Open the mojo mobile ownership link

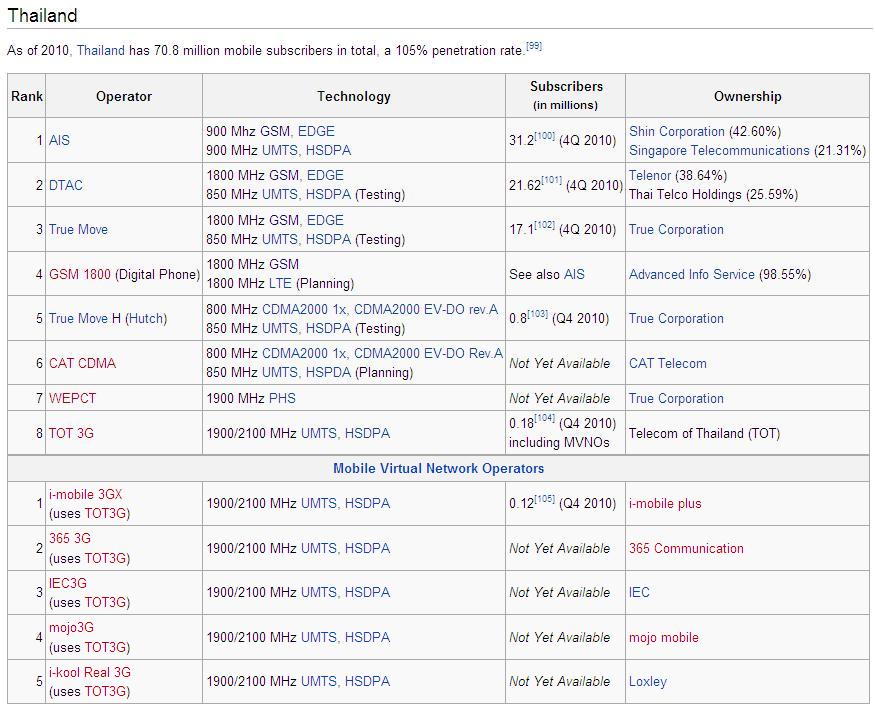click(x=664, y=637)
